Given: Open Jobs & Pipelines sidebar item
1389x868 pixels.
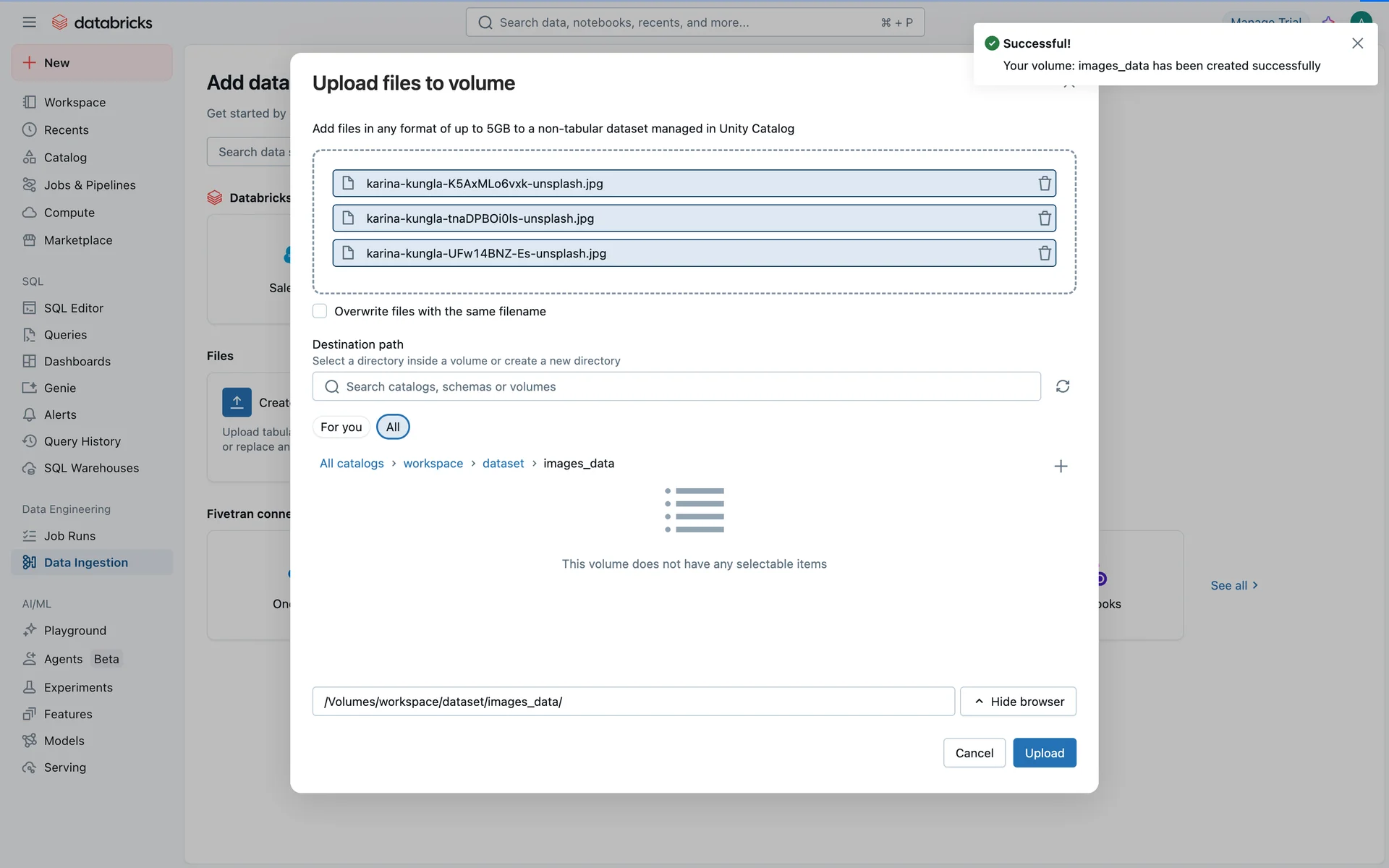Looking at the screenshot, I should click(x=90, y=185).
